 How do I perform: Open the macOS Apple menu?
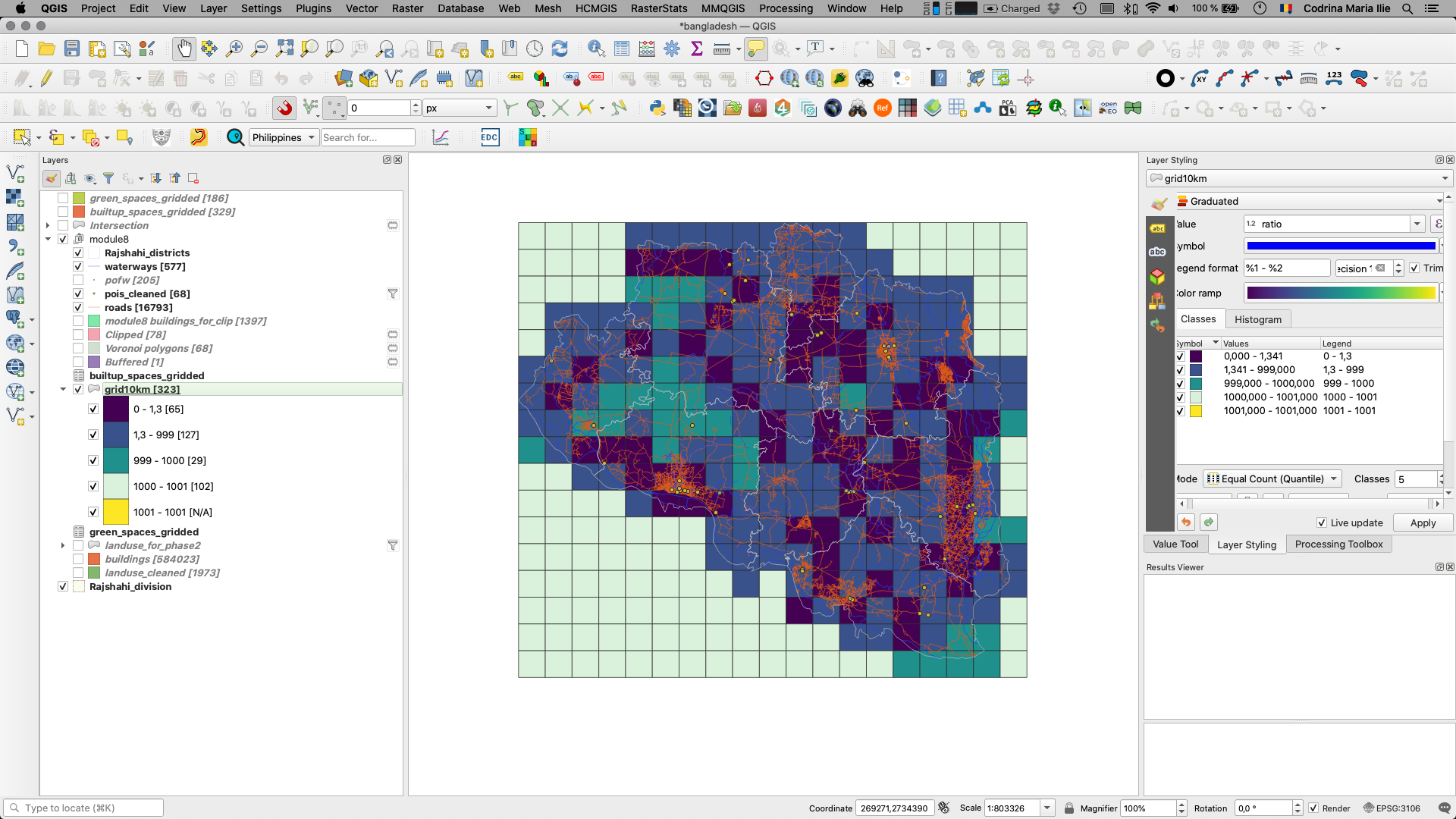pyautogui.click(x=20, y=8)
